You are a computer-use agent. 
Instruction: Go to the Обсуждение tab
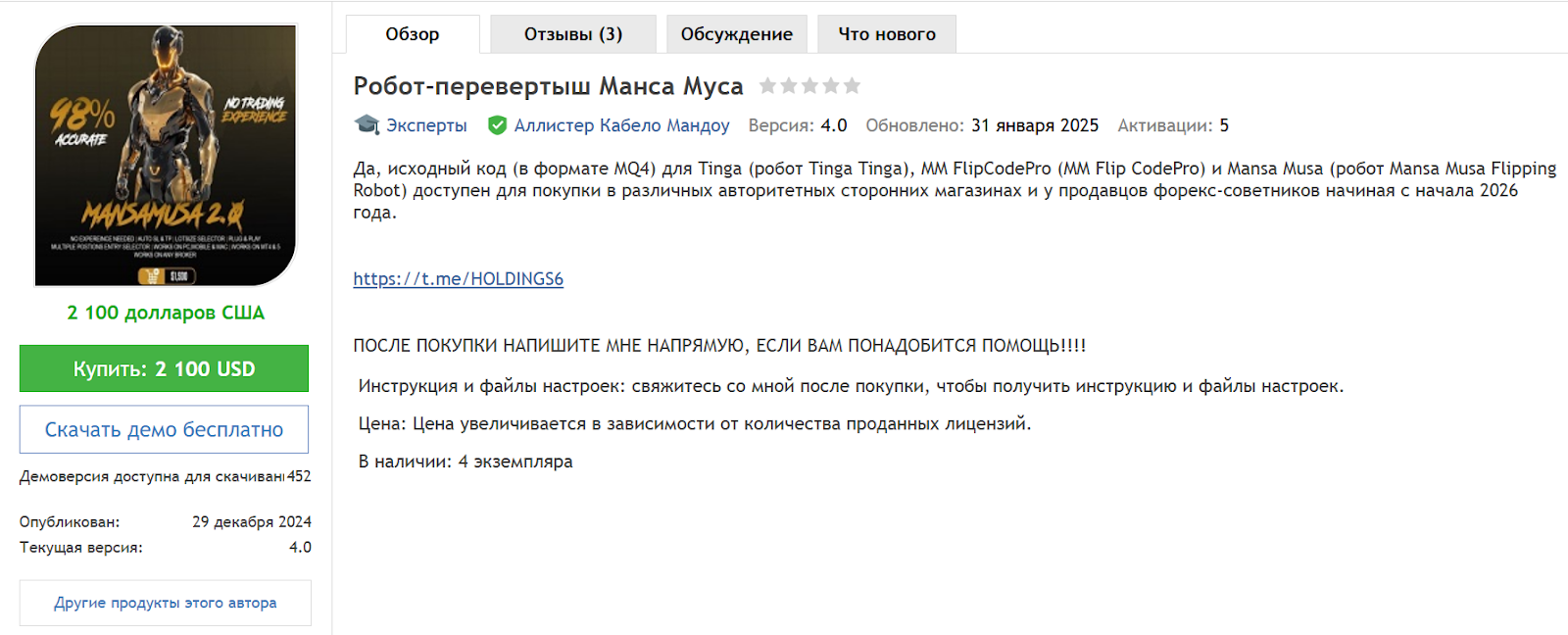click(x=736, y=34)
